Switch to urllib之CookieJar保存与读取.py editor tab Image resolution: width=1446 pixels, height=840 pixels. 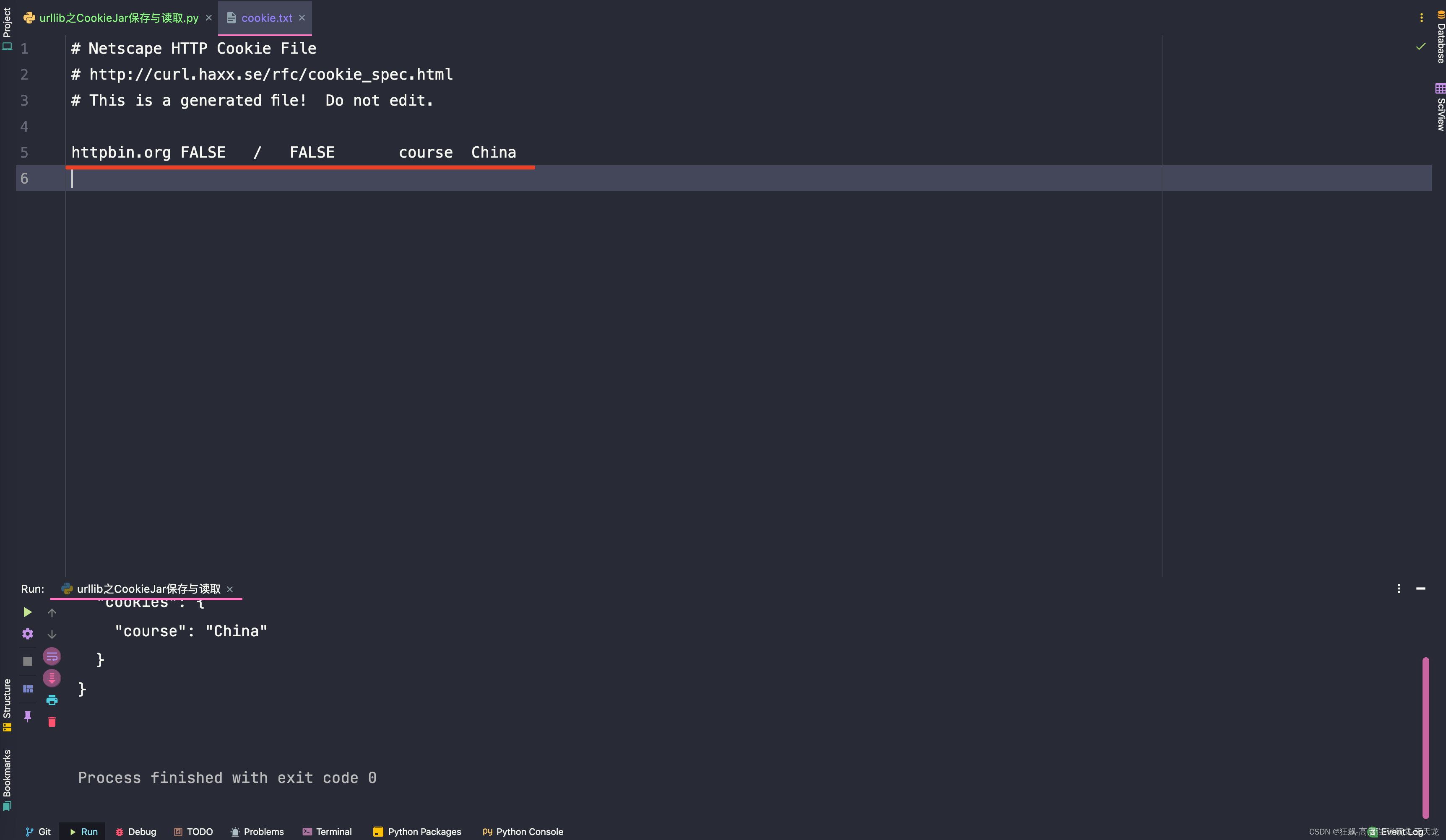click(119, 18)
